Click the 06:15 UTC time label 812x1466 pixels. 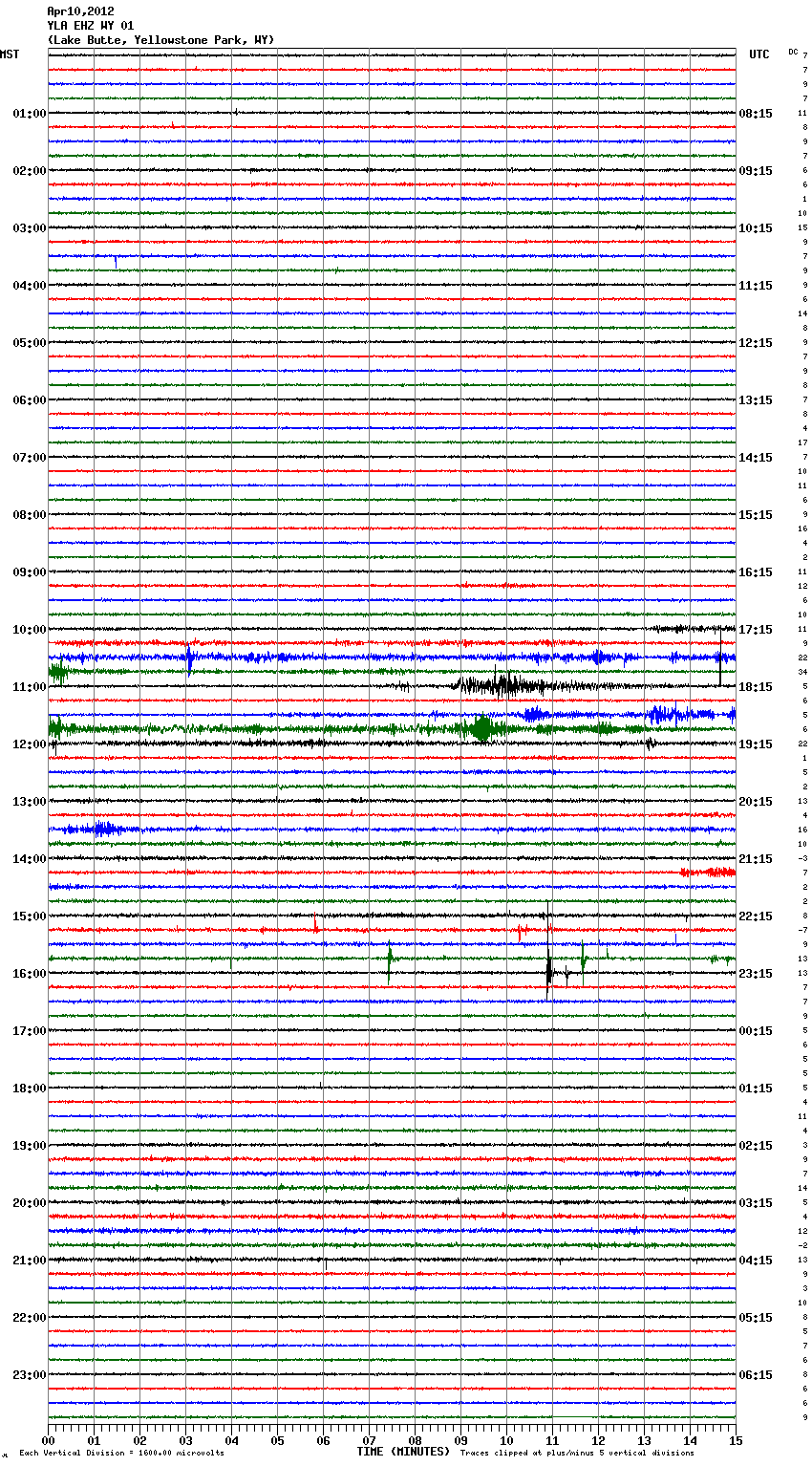pyautogui.click(x=756, y=1375)
